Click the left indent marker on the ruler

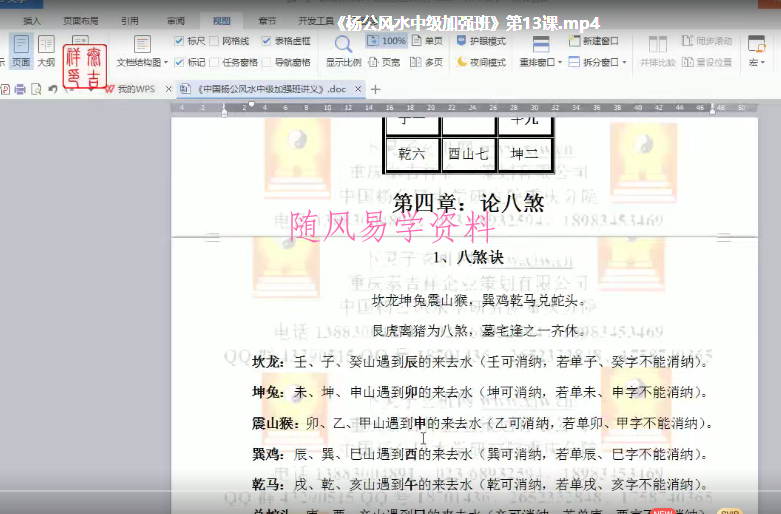tap(224, 111)
